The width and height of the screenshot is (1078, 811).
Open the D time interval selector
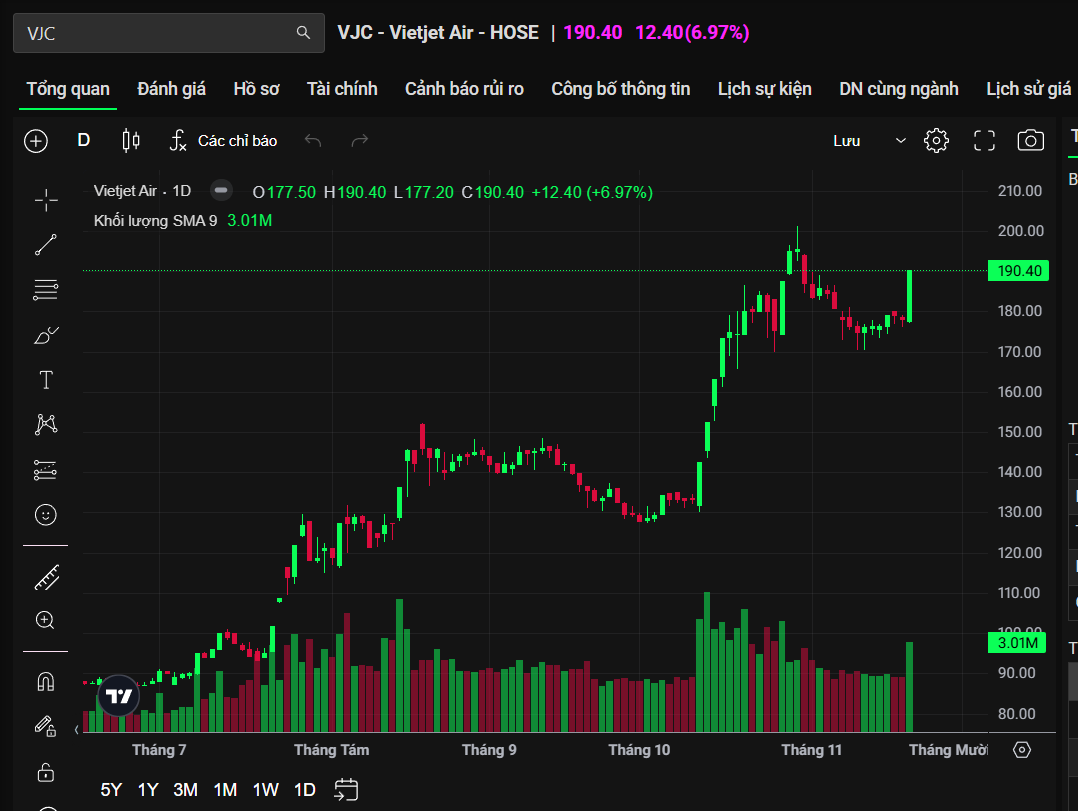(84, 141)
